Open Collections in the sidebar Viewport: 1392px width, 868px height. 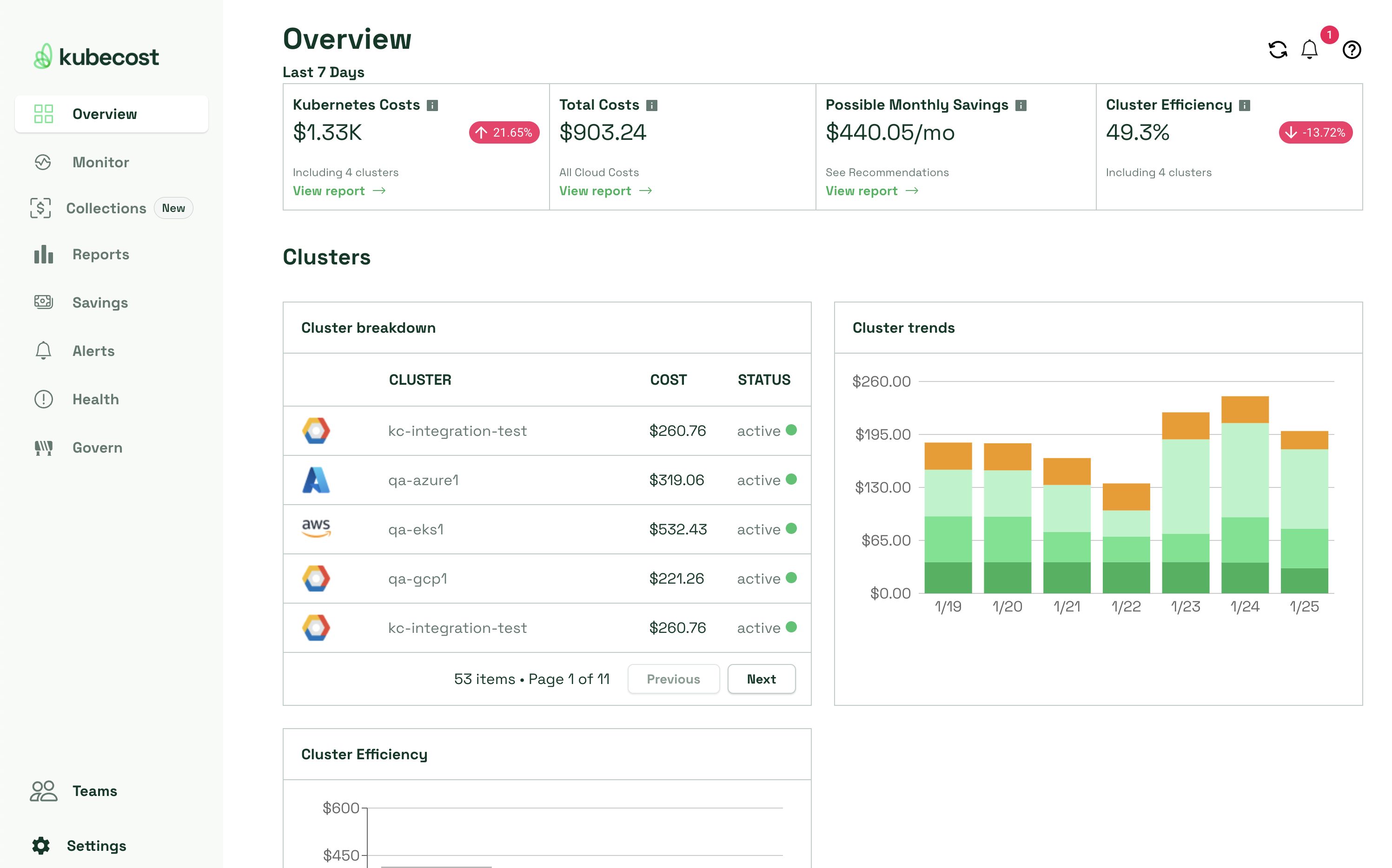click(106, 208)
